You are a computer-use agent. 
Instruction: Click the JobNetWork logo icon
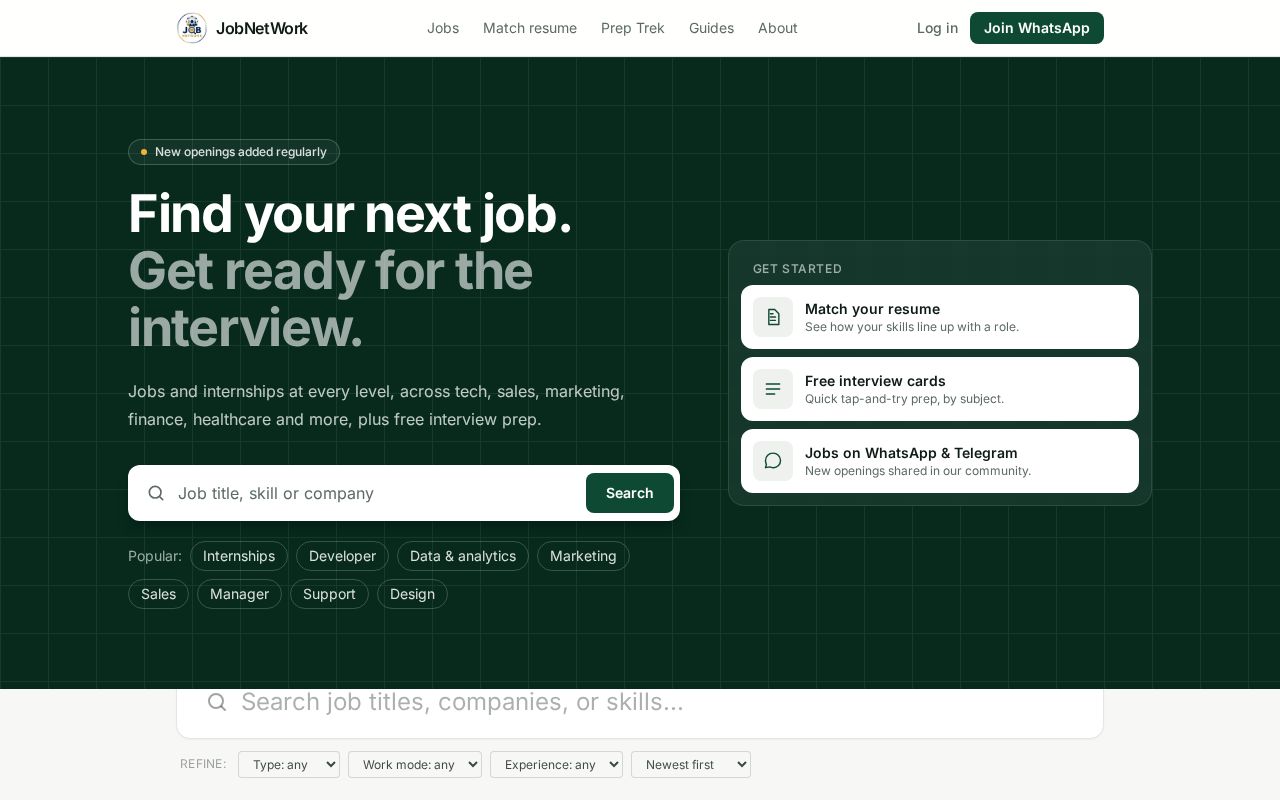coord(192,28)
